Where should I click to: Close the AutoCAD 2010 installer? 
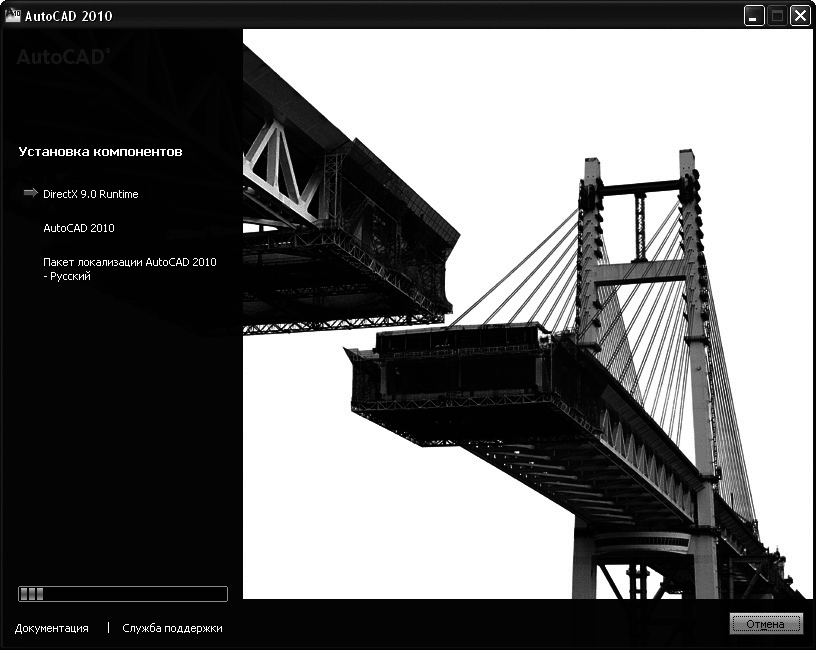[799, 15]
